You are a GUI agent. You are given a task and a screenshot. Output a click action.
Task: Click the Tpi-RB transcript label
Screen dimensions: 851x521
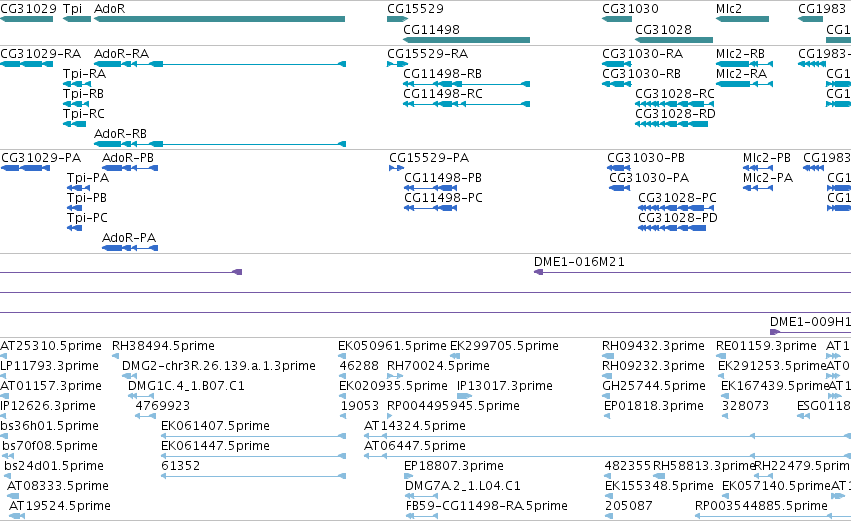click(83, 94)
